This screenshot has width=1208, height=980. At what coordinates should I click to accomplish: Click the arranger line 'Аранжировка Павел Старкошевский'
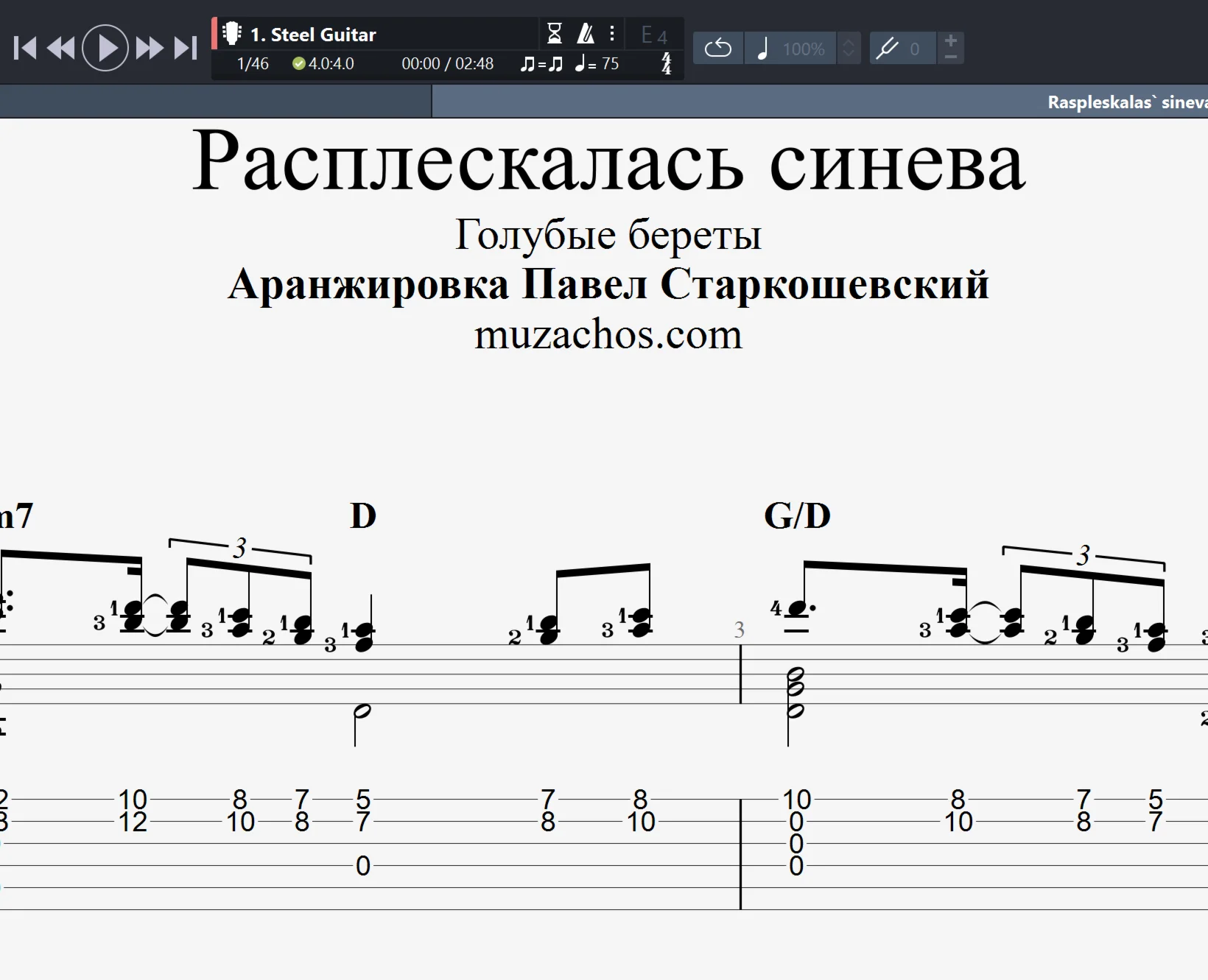[608, 284]
